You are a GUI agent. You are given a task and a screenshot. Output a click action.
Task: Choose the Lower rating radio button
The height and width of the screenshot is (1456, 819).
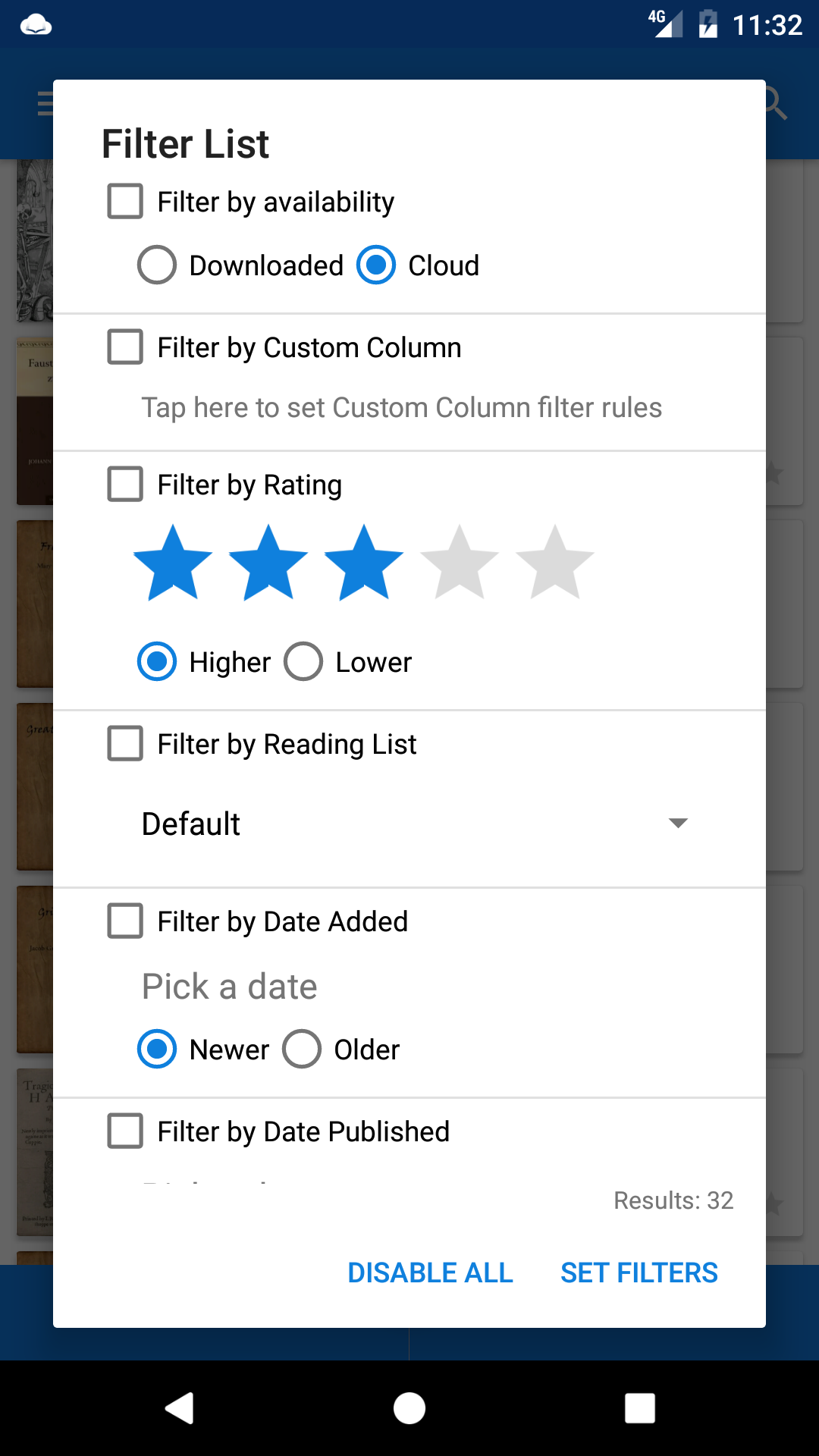[x=303, y=662]
